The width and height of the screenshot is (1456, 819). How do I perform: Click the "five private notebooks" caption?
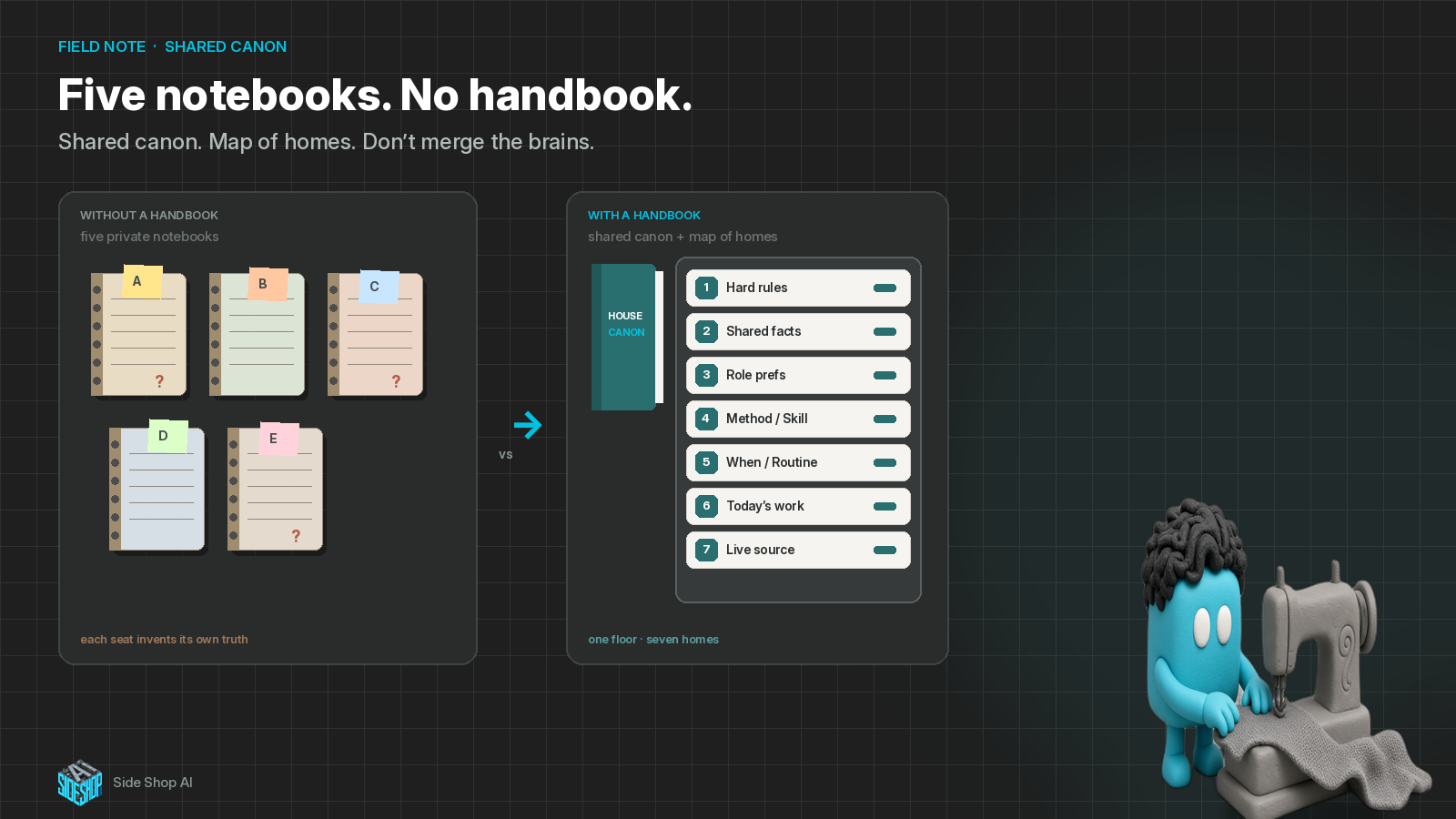[x=149, y=237]
